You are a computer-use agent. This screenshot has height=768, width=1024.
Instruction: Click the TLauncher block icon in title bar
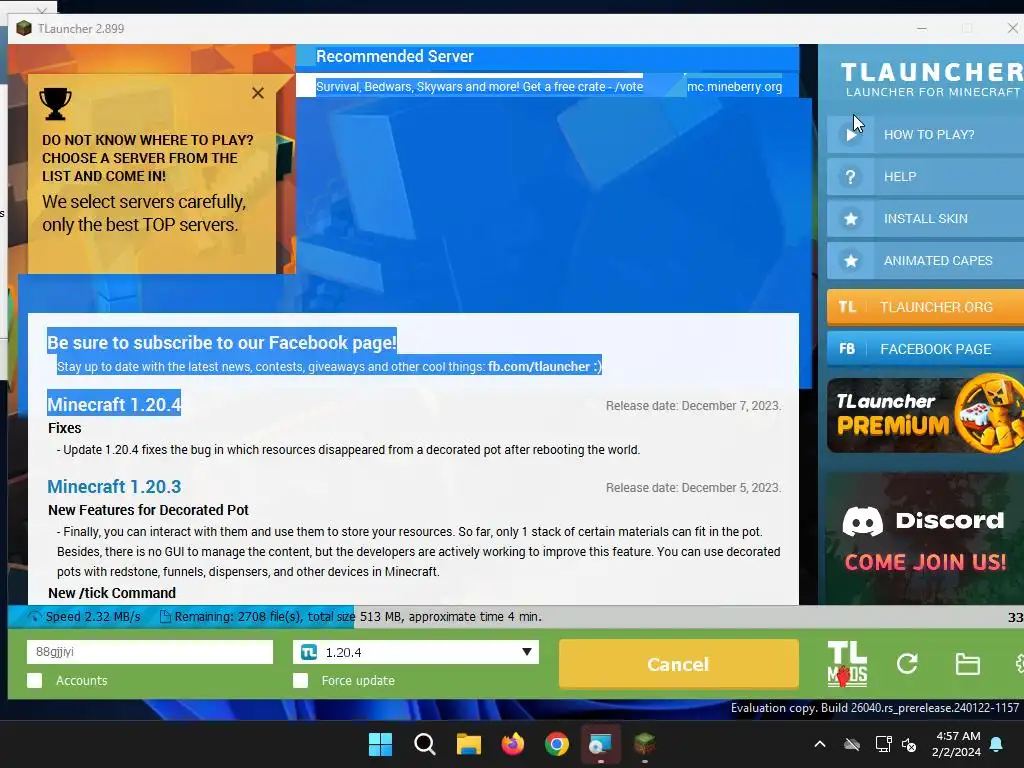[24, 28]
